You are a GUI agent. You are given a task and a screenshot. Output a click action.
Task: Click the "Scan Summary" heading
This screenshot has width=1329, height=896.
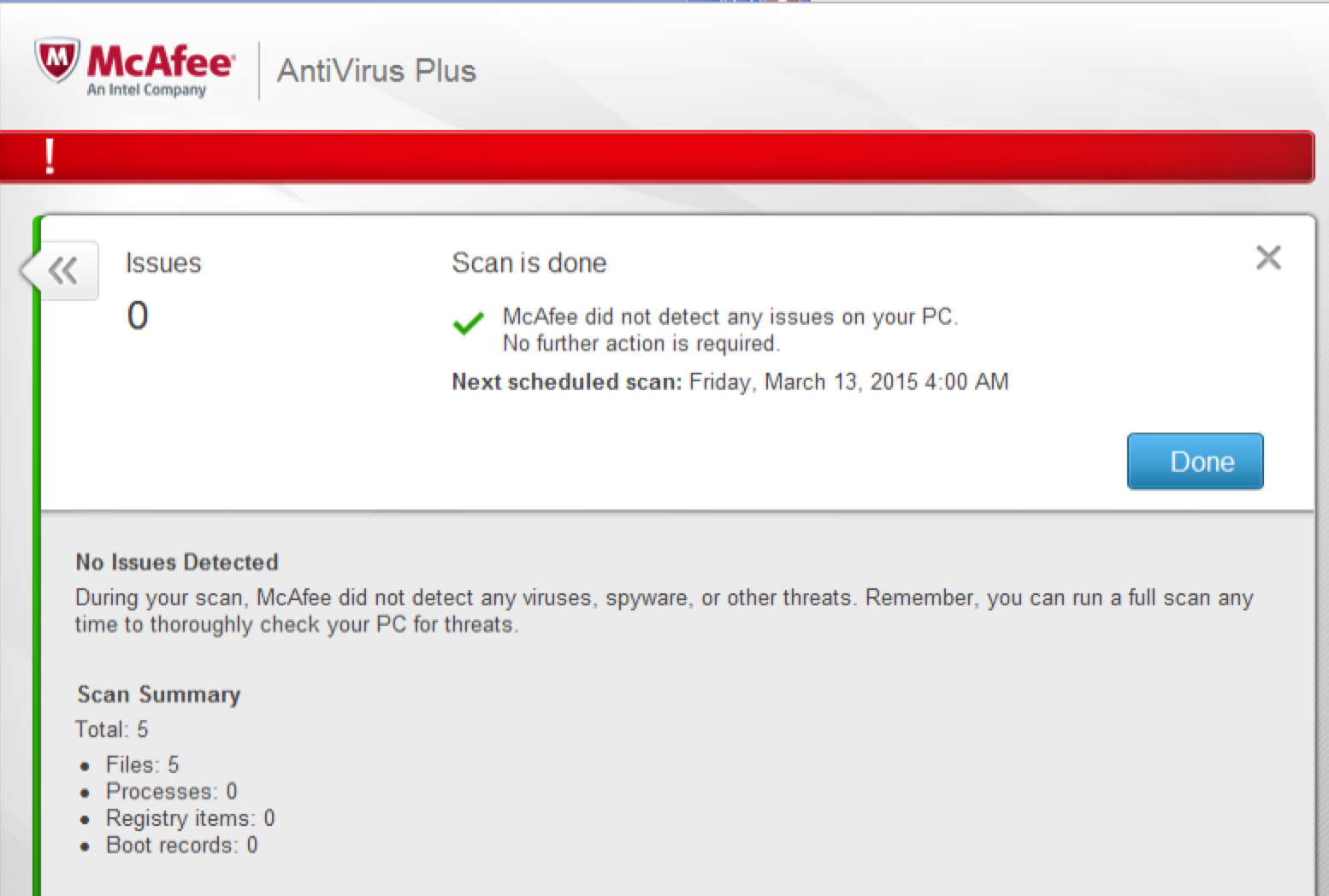coord(159,694)
